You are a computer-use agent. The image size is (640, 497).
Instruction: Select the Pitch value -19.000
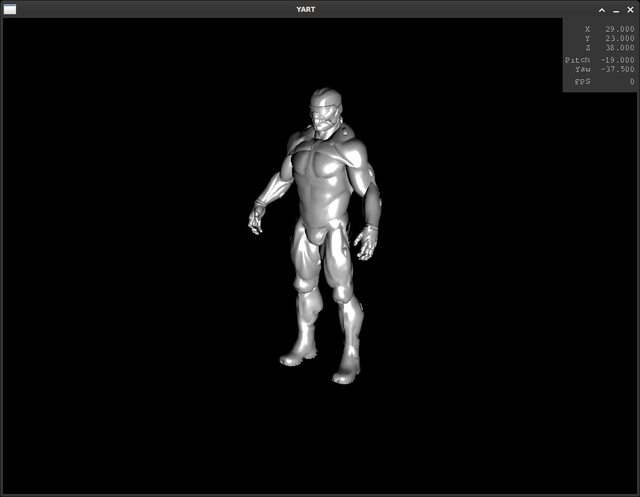(618, 60)
